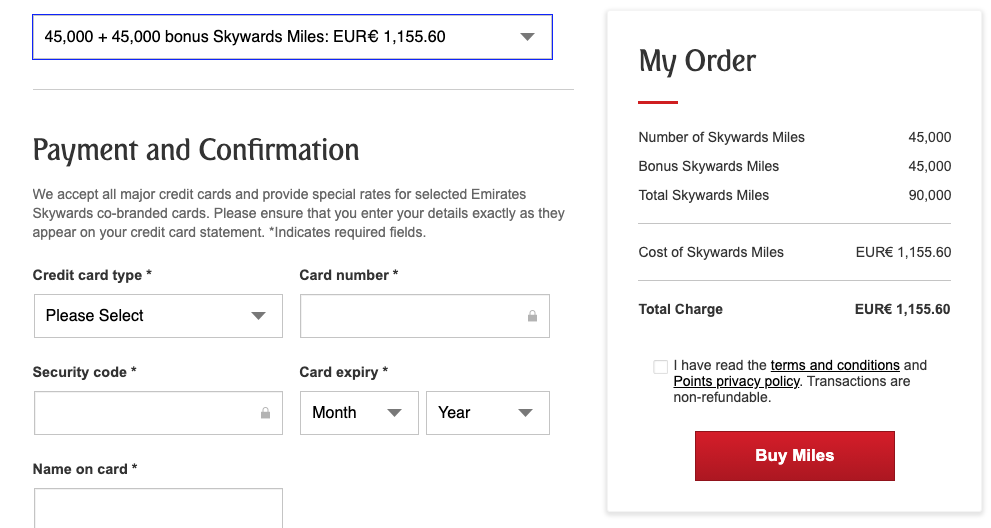Click the Payment and Confirmation heading

pos(196,150)
